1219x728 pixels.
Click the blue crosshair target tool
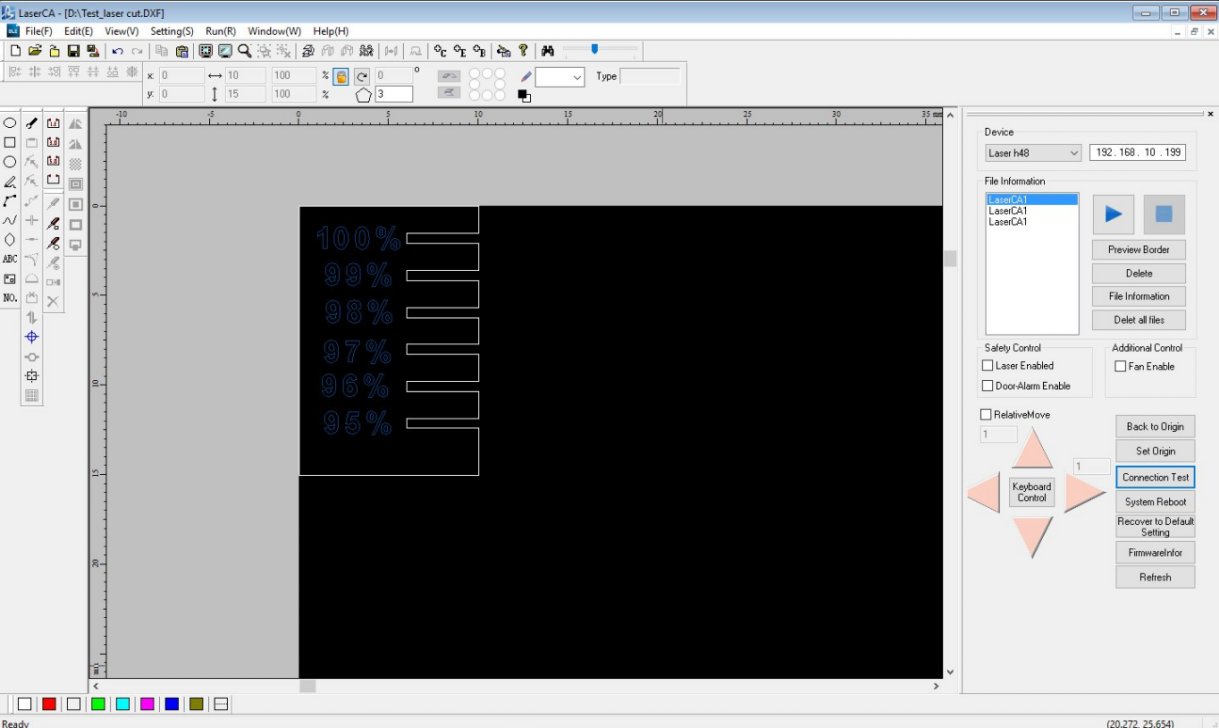[x=32, y=337]
